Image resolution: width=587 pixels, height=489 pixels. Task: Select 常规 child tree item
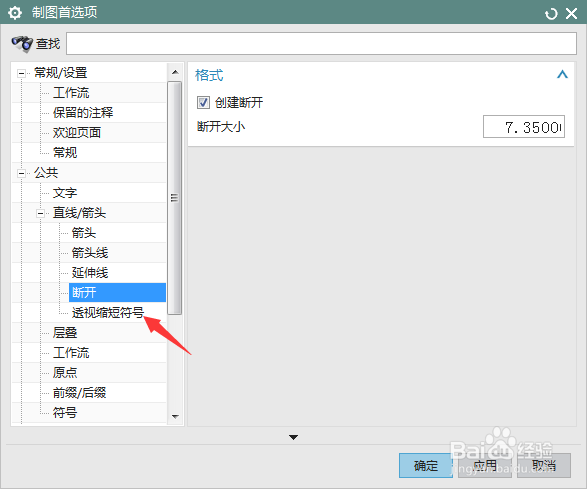65,153
